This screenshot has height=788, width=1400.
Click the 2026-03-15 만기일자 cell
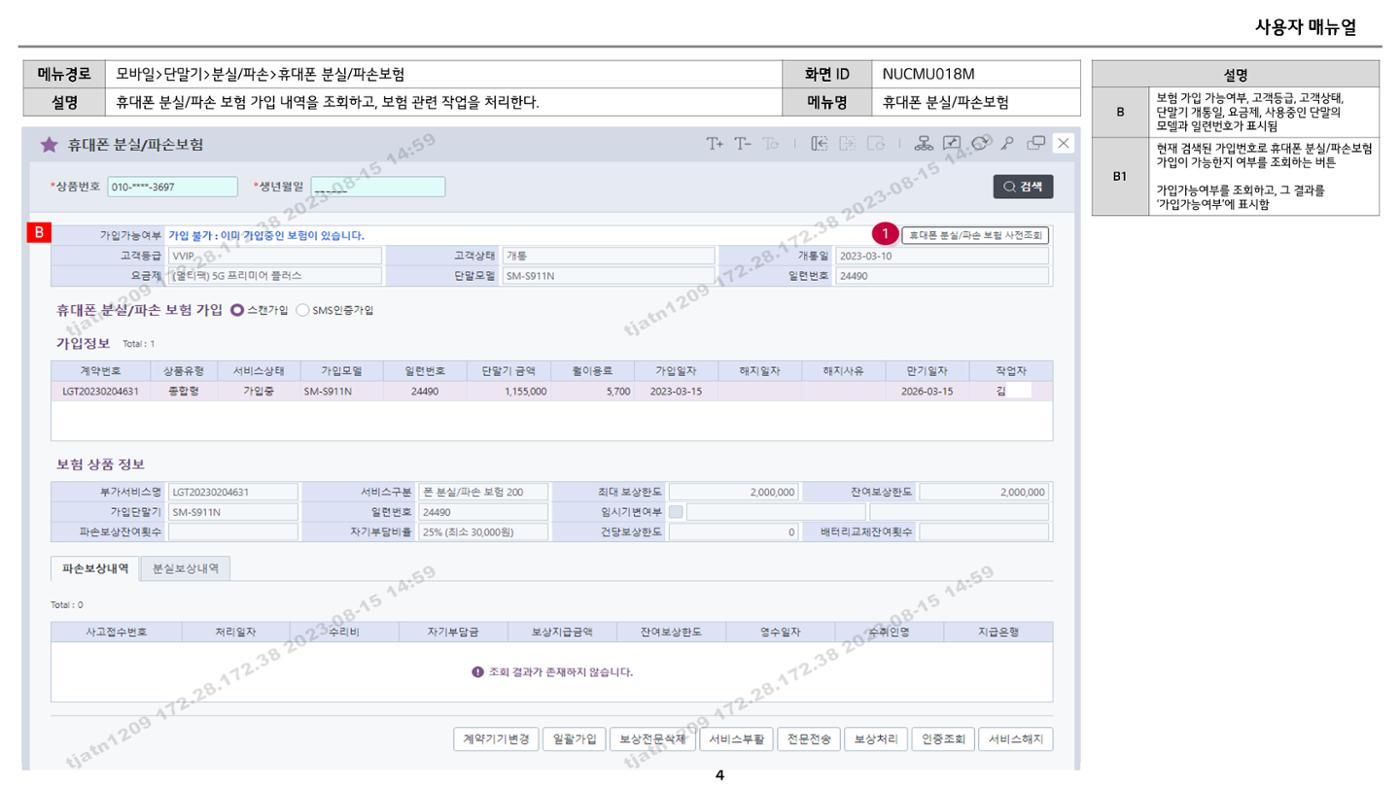tap(926, 391)
